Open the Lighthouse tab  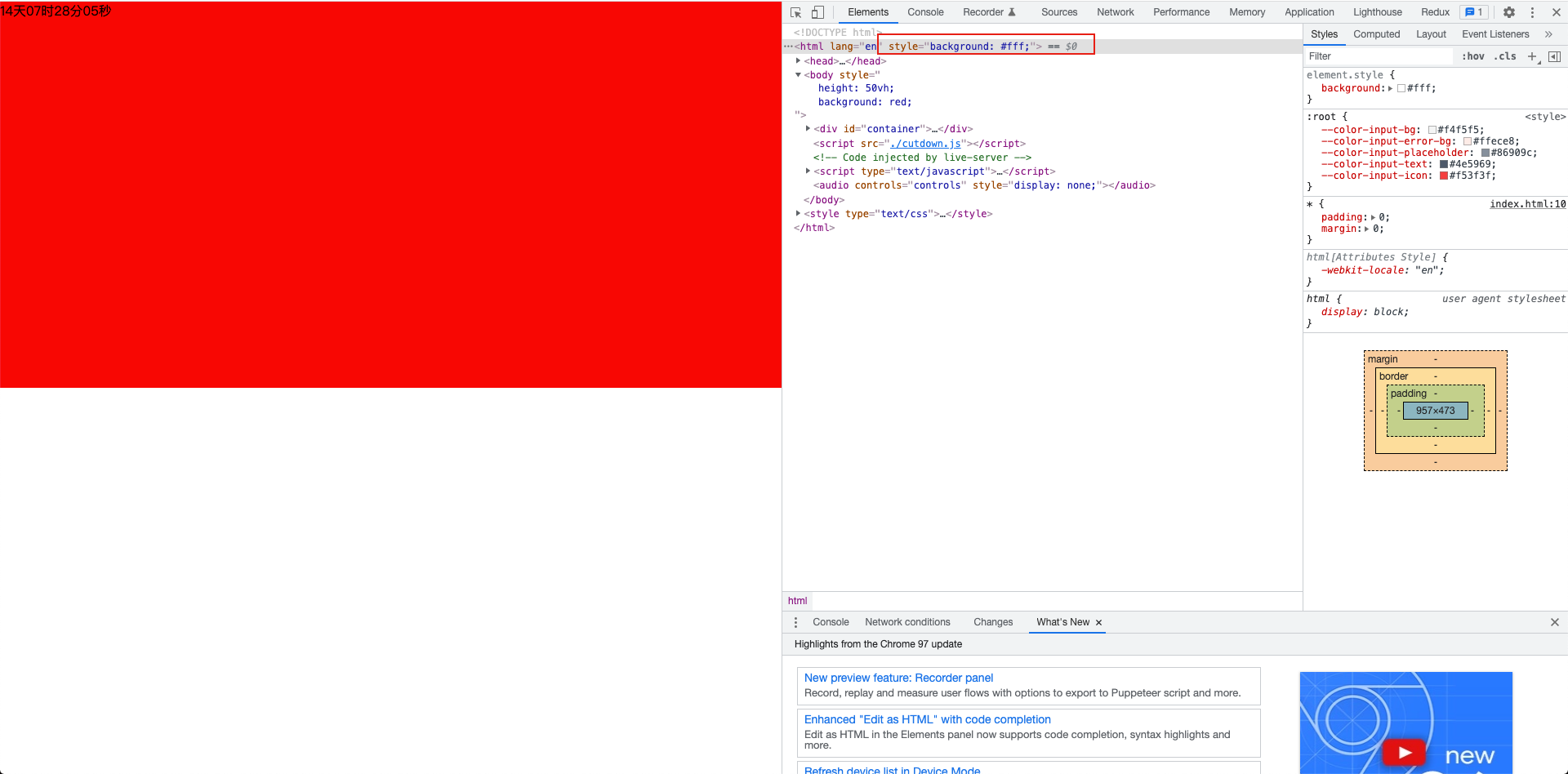(x=1378, y=12)
